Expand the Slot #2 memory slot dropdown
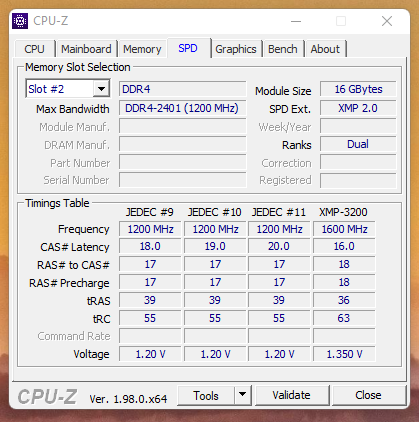This screenshot has height=422, width=419. click(101, 89)
